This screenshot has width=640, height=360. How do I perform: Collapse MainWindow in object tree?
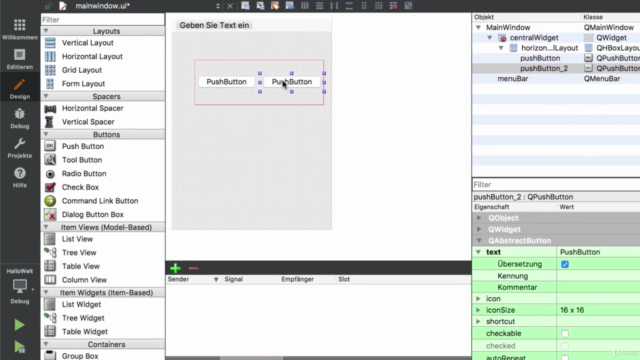pos(478,27)
